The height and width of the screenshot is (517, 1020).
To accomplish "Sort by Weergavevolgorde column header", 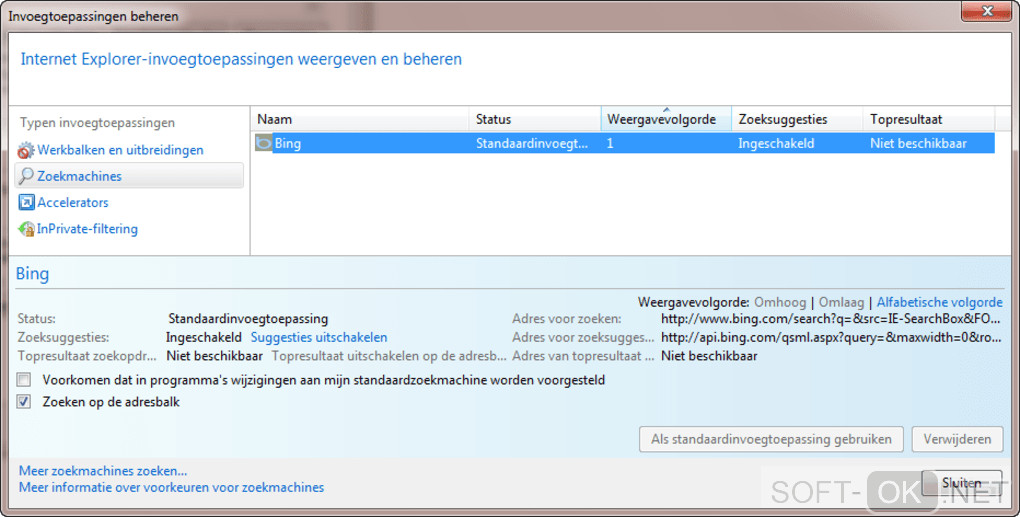I will [666, 119].
